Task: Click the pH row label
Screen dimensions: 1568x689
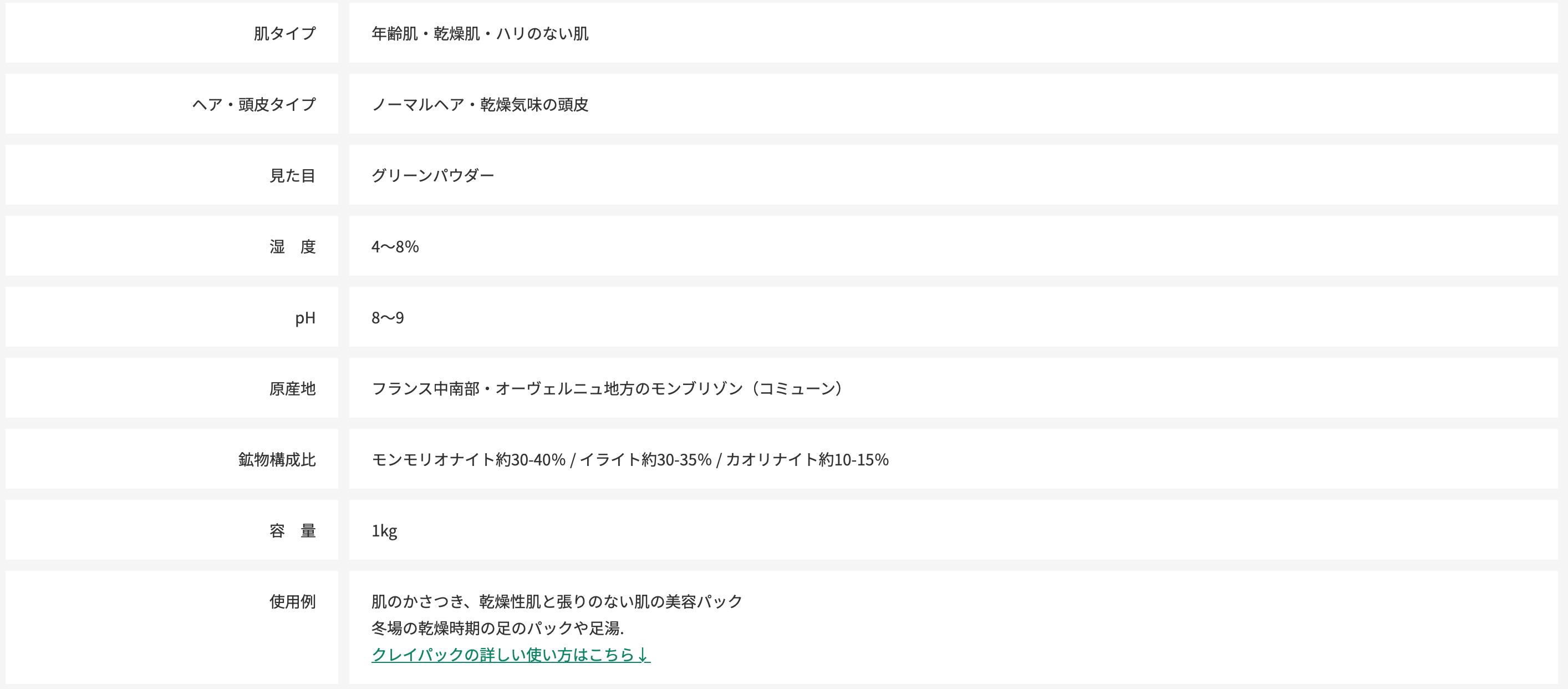Action: point(305,318)
